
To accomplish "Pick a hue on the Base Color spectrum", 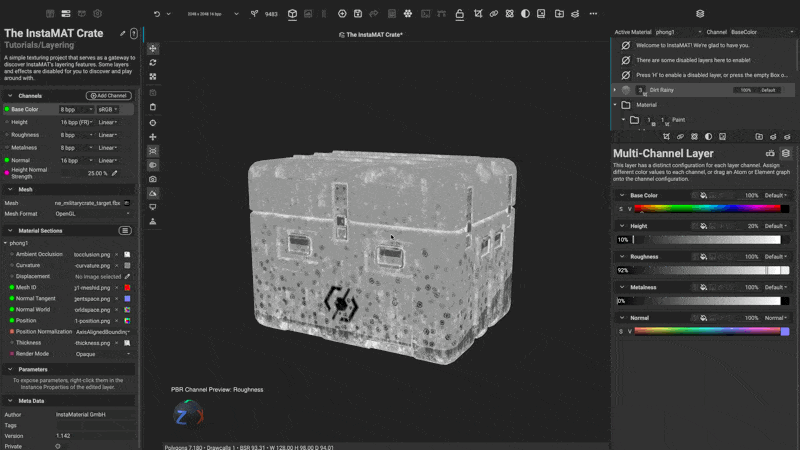I will point(707,209).
